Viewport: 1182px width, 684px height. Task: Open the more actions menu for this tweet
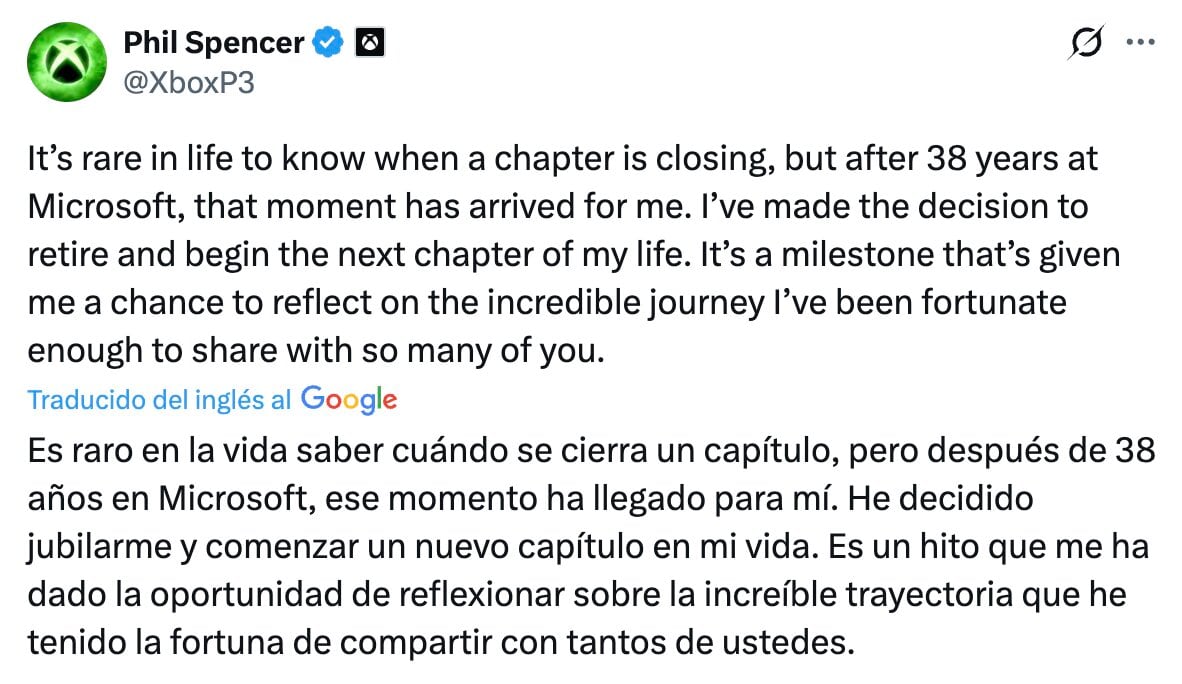tap(1142, 41)
